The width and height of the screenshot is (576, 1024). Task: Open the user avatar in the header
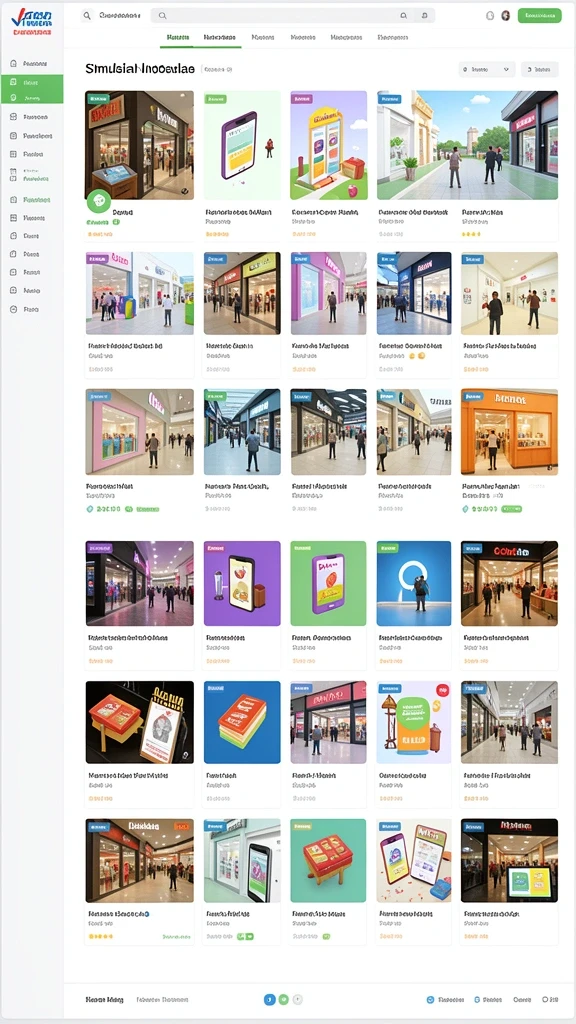(x=505, y=16)
